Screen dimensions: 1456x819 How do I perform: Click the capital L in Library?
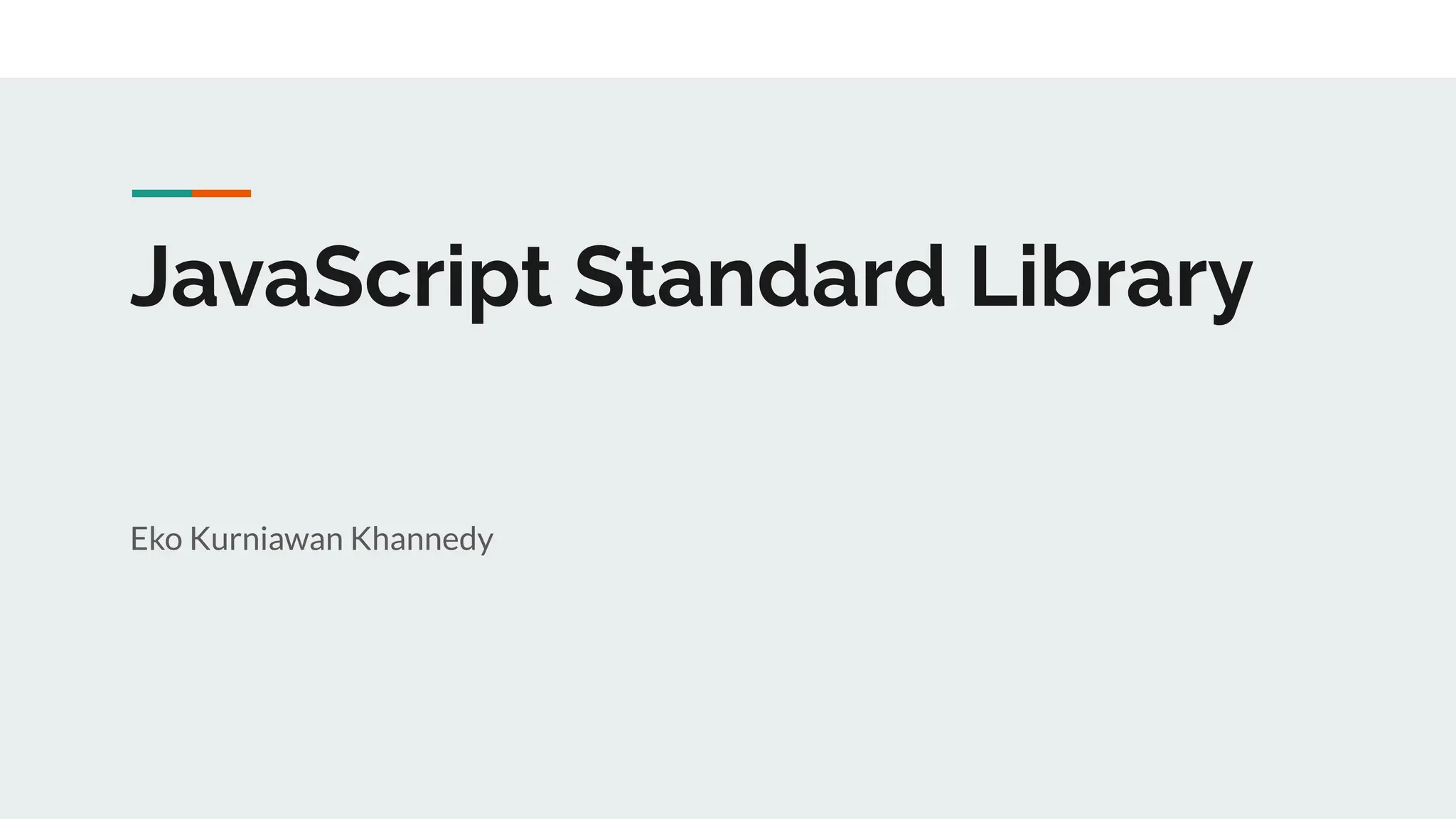point(994,276)
